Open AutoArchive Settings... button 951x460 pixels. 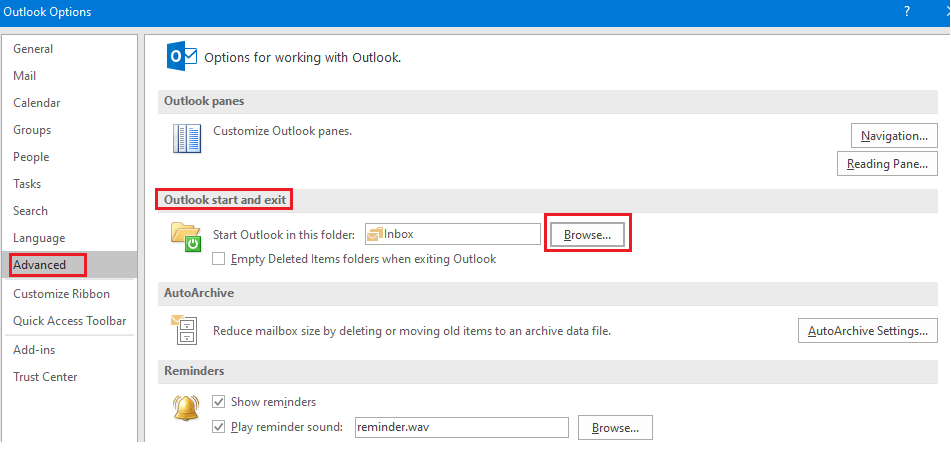click(868, 331)
